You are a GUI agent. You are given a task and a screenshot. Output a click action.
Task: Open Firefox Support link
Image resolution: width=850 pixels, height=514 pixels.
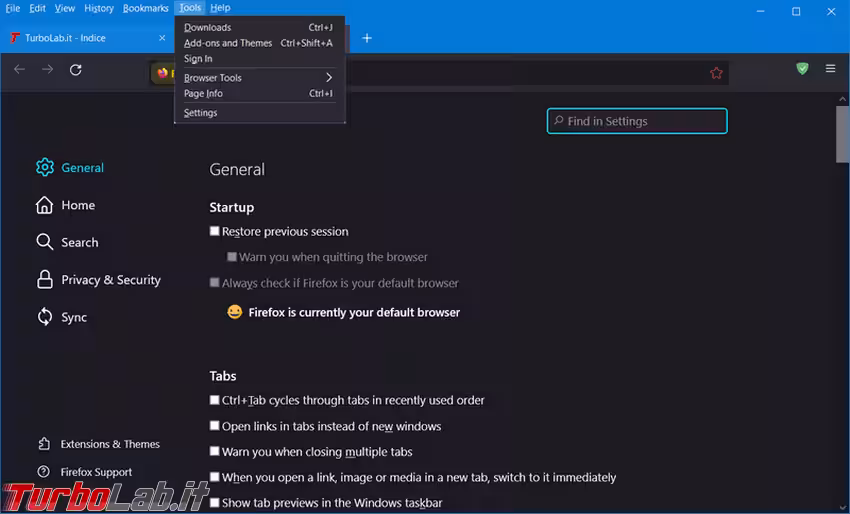(96, 472)
